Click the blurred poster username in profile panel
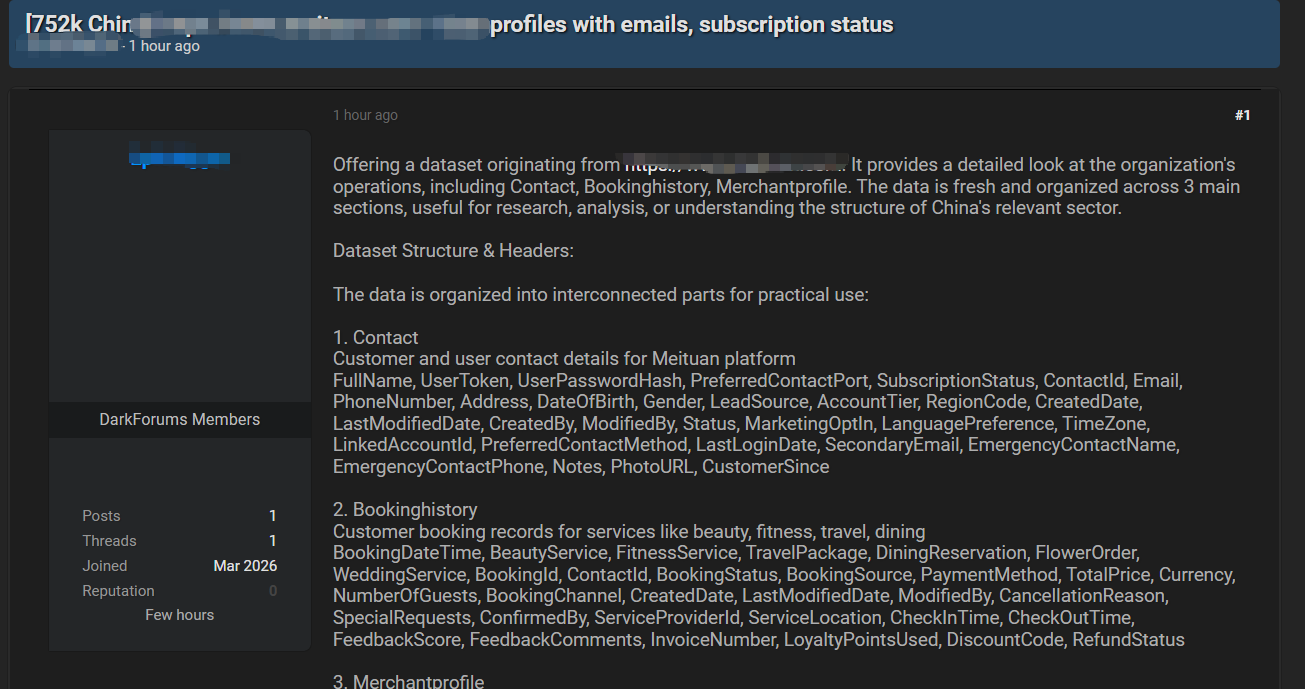 point(180,158)
